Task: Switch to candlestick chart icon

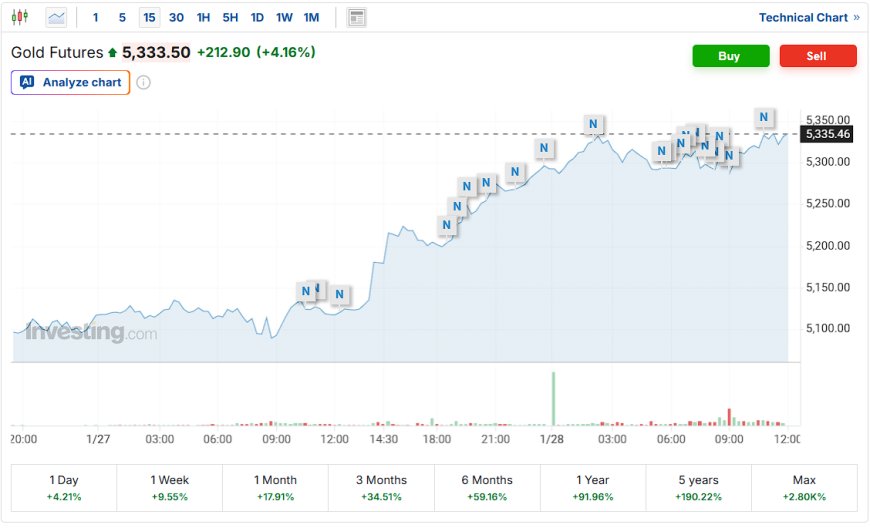Action: pyautogui.click(x=19, y=17)
